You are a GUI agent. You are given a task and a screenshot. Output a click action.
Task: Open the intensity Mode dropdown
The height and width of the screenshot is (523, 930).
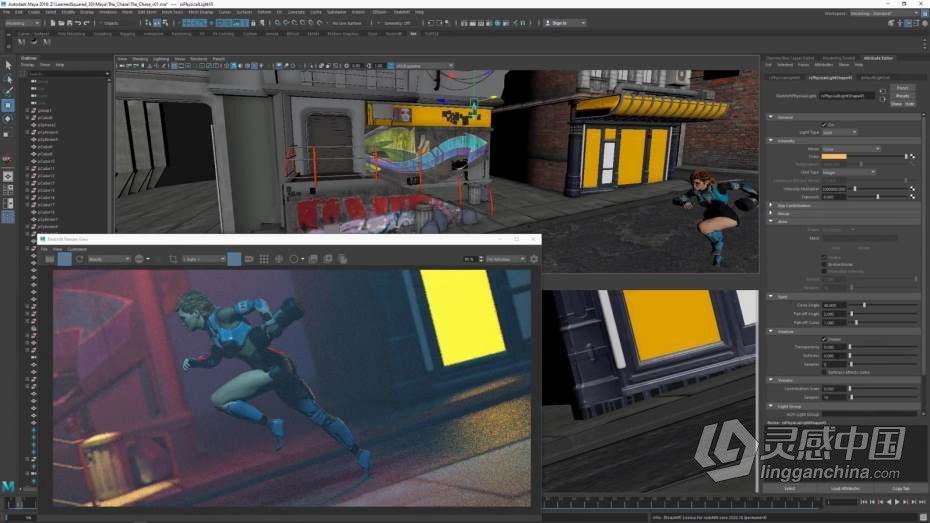851,149
